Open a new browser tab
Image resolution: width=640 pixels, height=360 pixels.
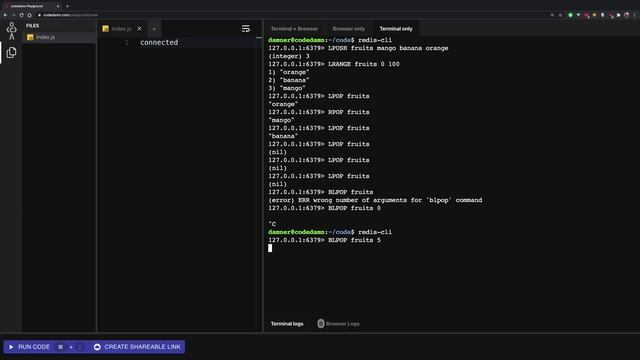click(x=67, y=6)
